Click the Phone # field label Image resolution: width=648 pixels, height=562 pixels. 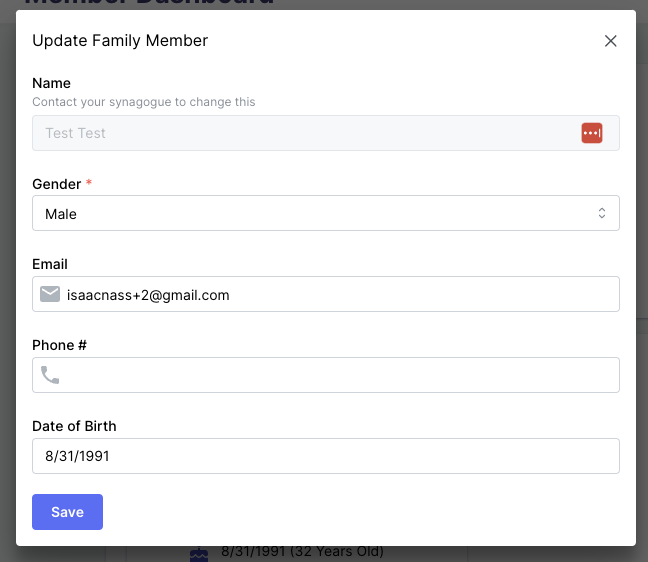tap(60, 345)
